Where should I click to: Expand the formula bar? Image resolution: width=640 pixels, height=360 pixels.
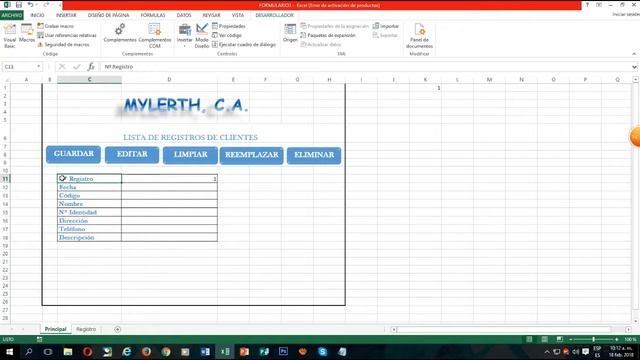634,67
